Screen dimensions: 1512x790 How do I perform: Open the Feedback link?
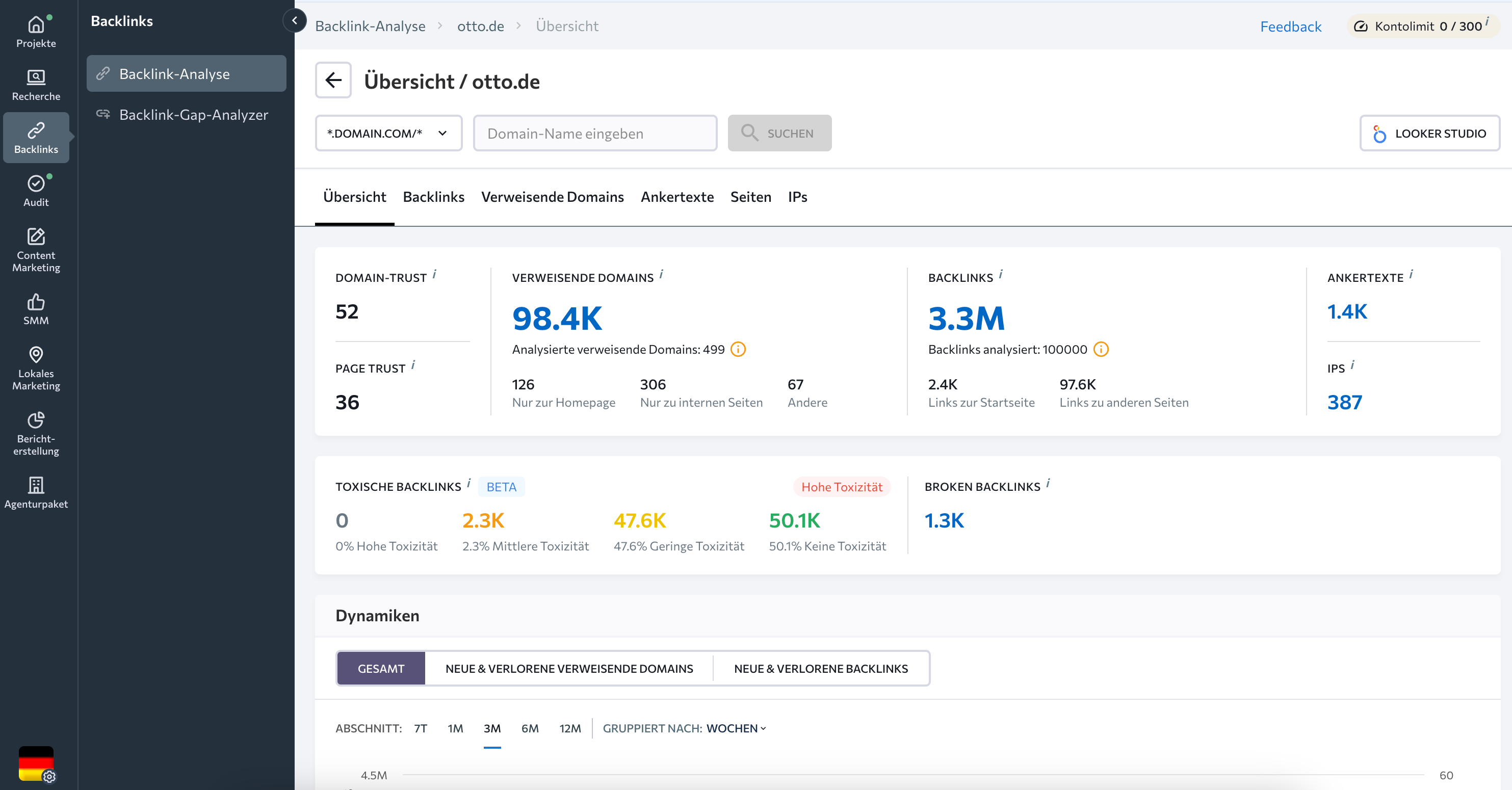[1290, 27]
